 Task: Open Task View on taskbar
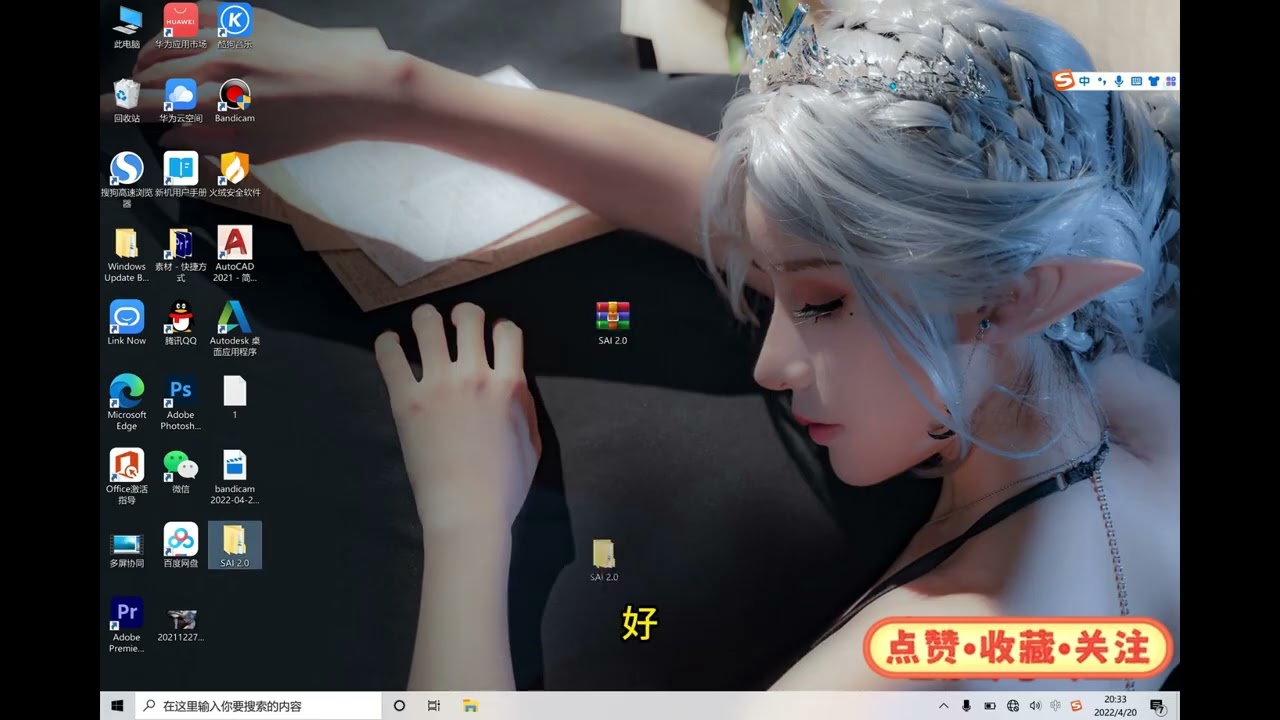pos(434,706)
